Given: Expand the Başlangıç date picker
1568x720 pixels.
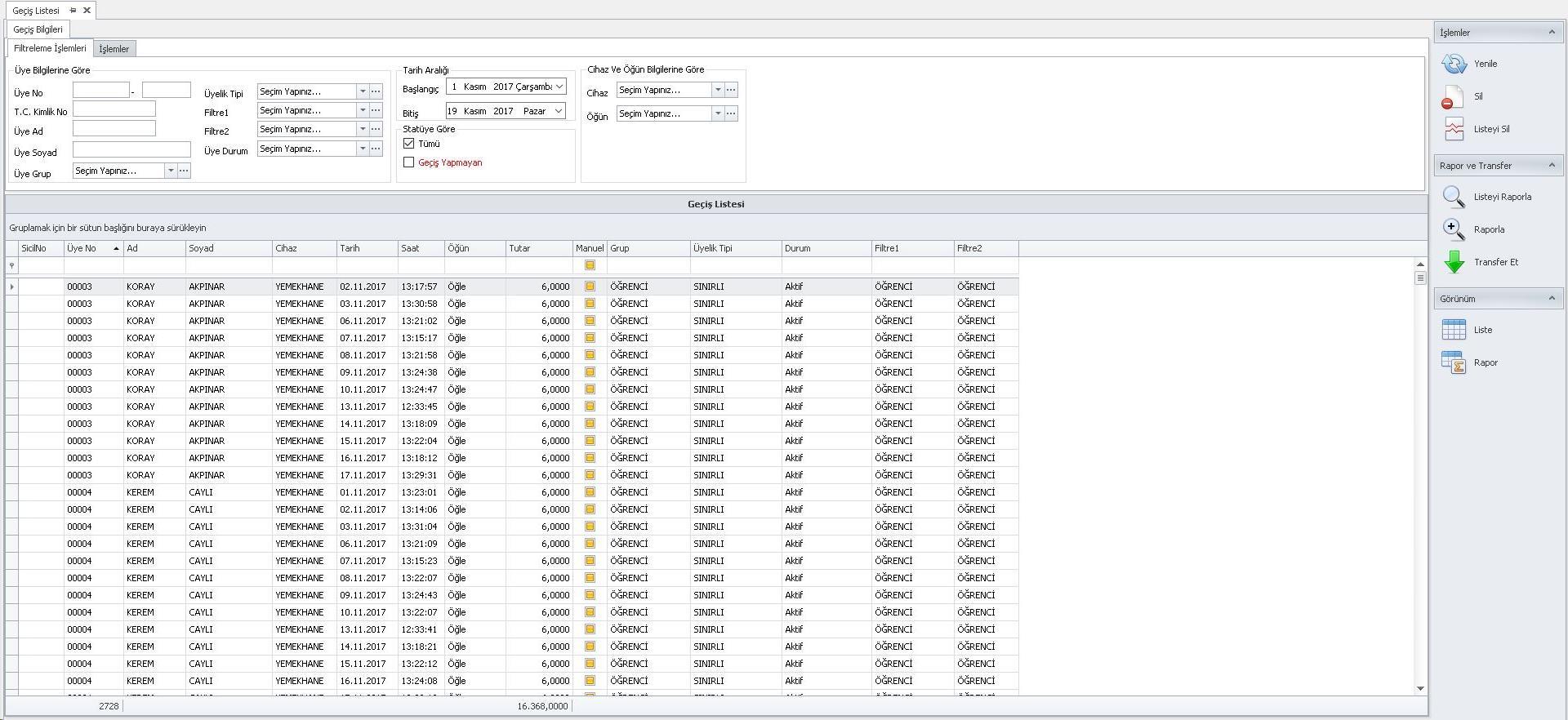Looking at the screenshot, I should [x=559, y=87].
